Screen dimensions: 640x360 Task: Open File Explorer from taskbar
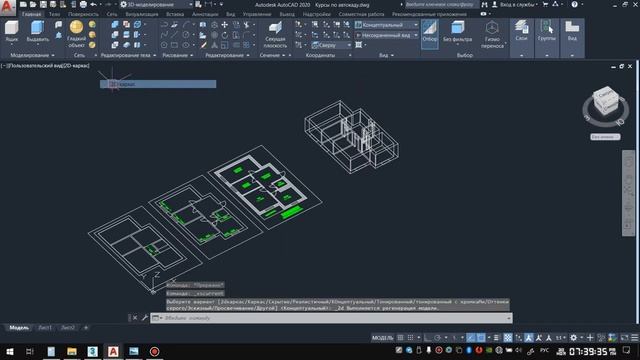72,351
